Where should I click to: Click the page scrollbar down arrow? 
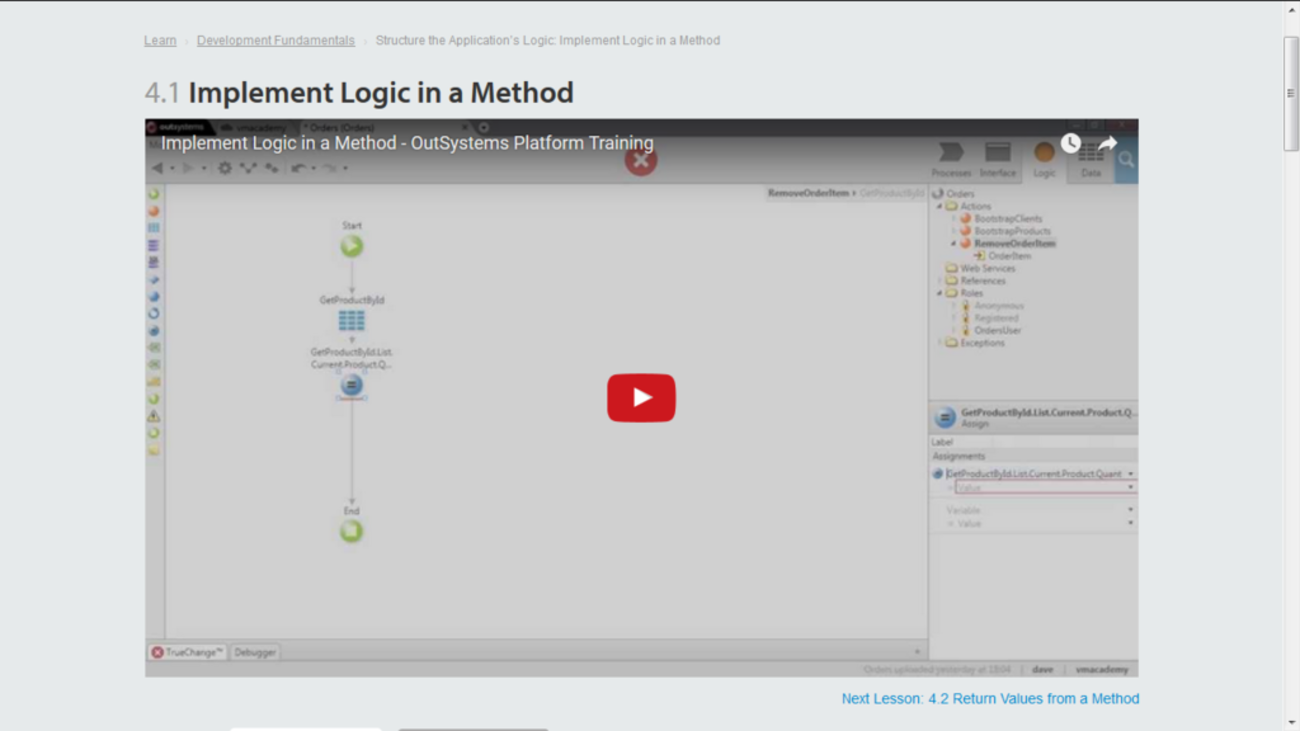point(1291,722)
